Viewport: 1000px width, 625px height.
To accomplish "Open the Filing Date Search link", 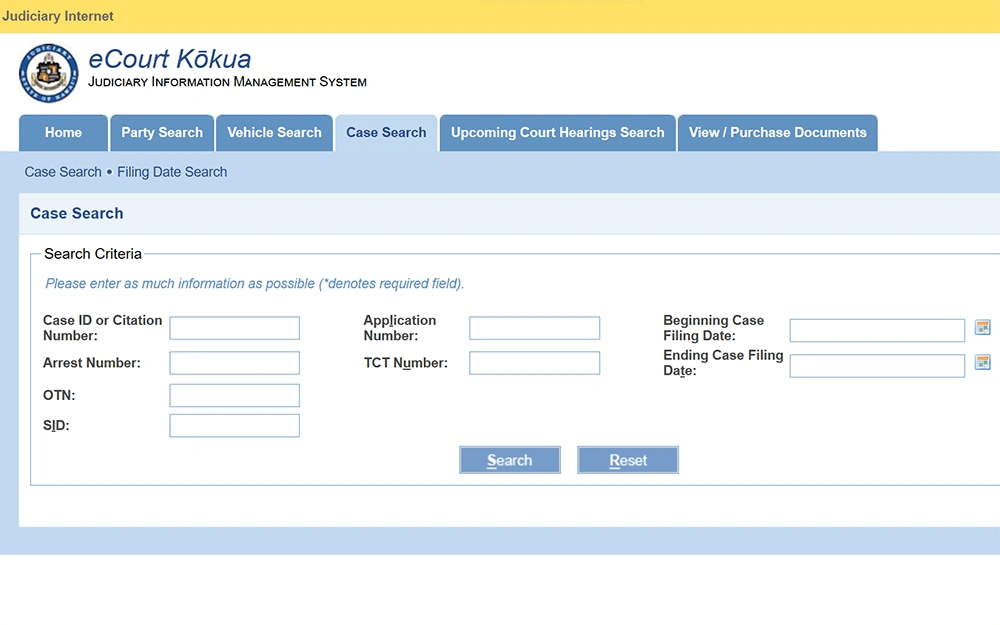I will (x=172, y=172).
